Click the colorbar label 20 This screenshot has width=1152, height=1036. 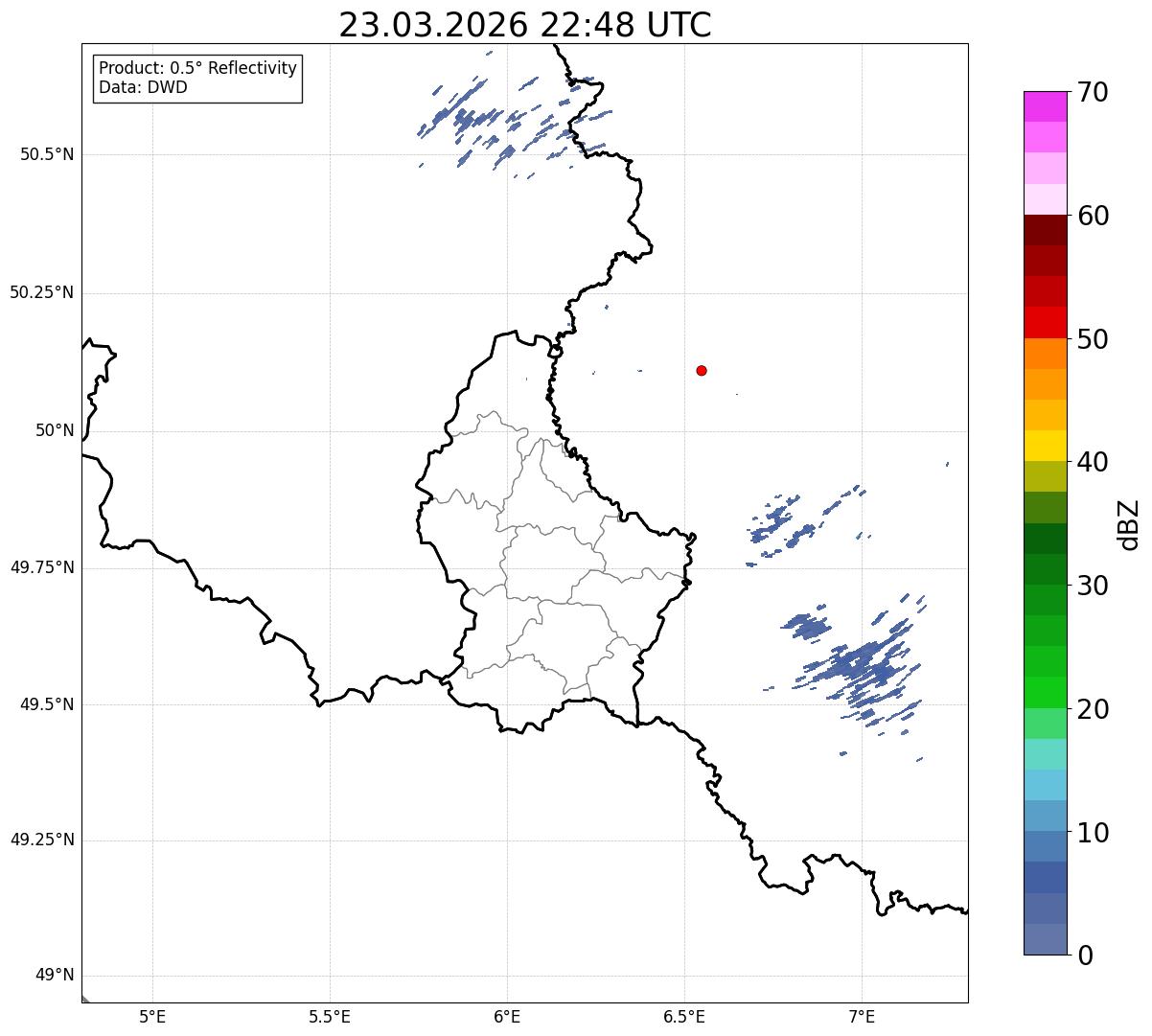click(1093, 709)
